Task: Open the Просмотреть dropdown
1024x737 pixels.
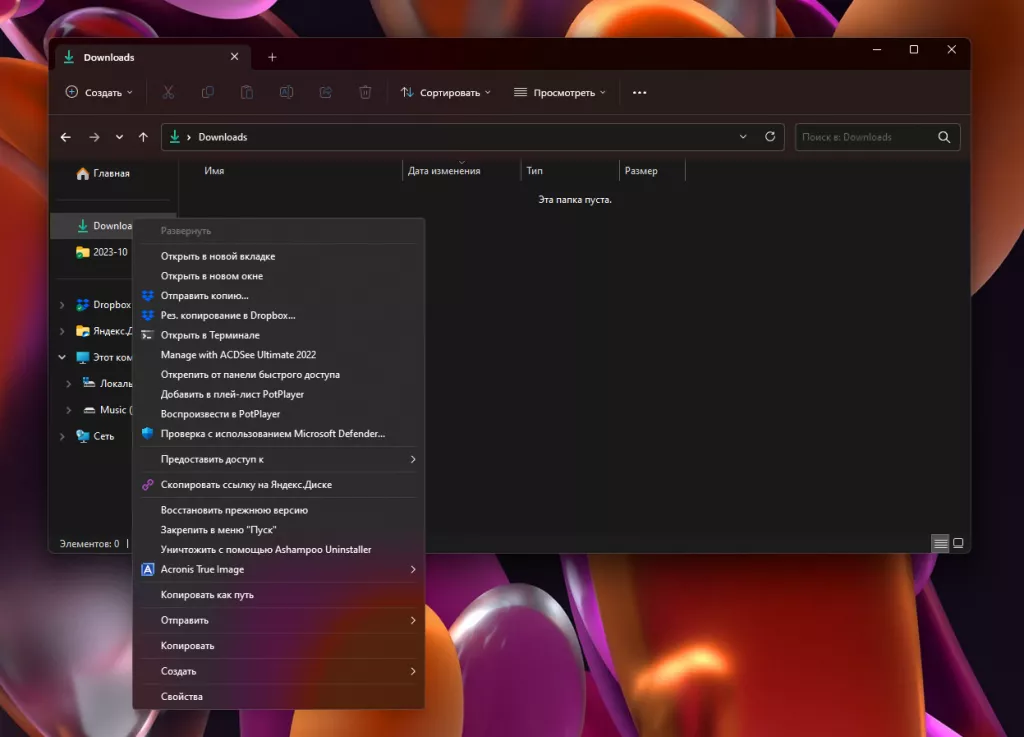Action: point(560,92)
